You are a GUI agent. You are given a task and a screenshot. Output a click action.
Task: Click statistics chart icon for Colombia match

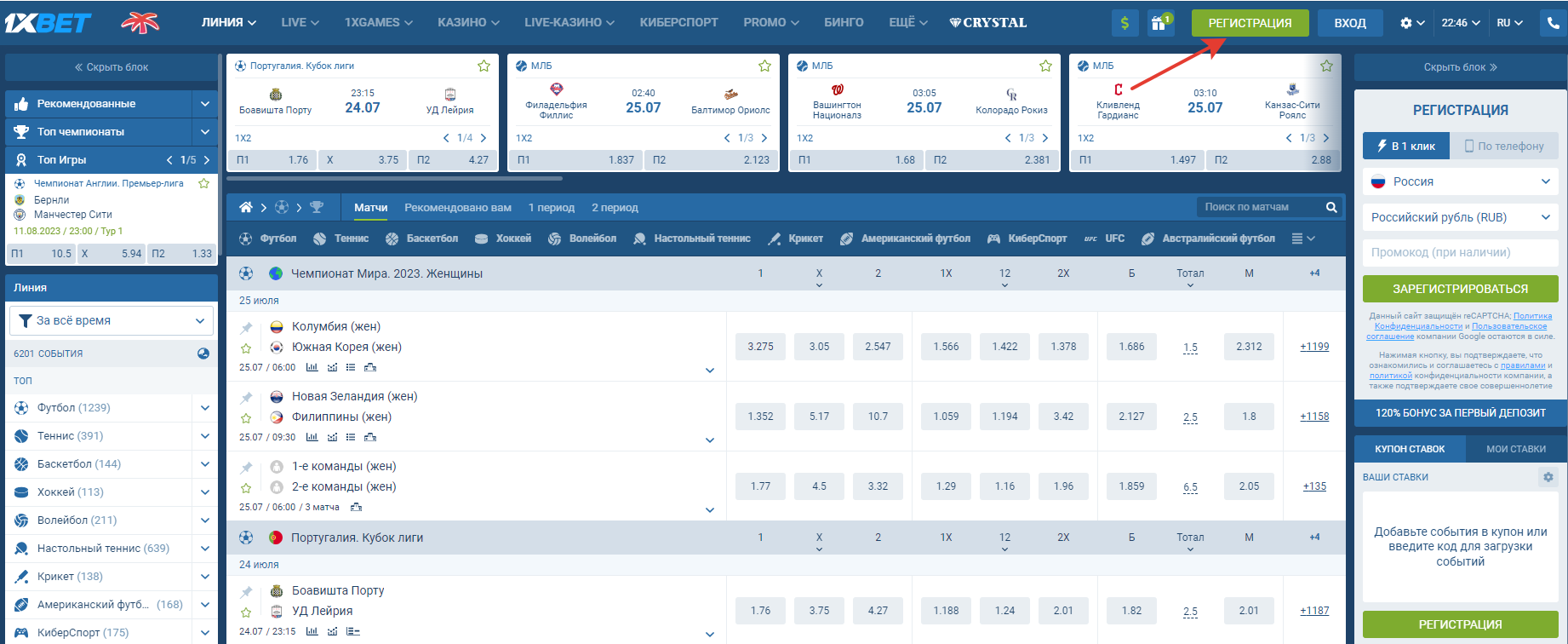[312, 367]
